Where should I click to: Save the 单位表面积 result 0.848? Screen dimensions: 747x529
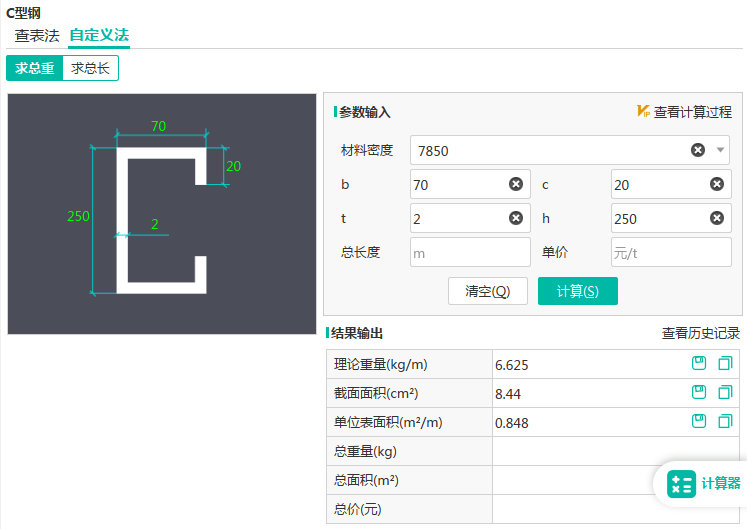(699, 421)
